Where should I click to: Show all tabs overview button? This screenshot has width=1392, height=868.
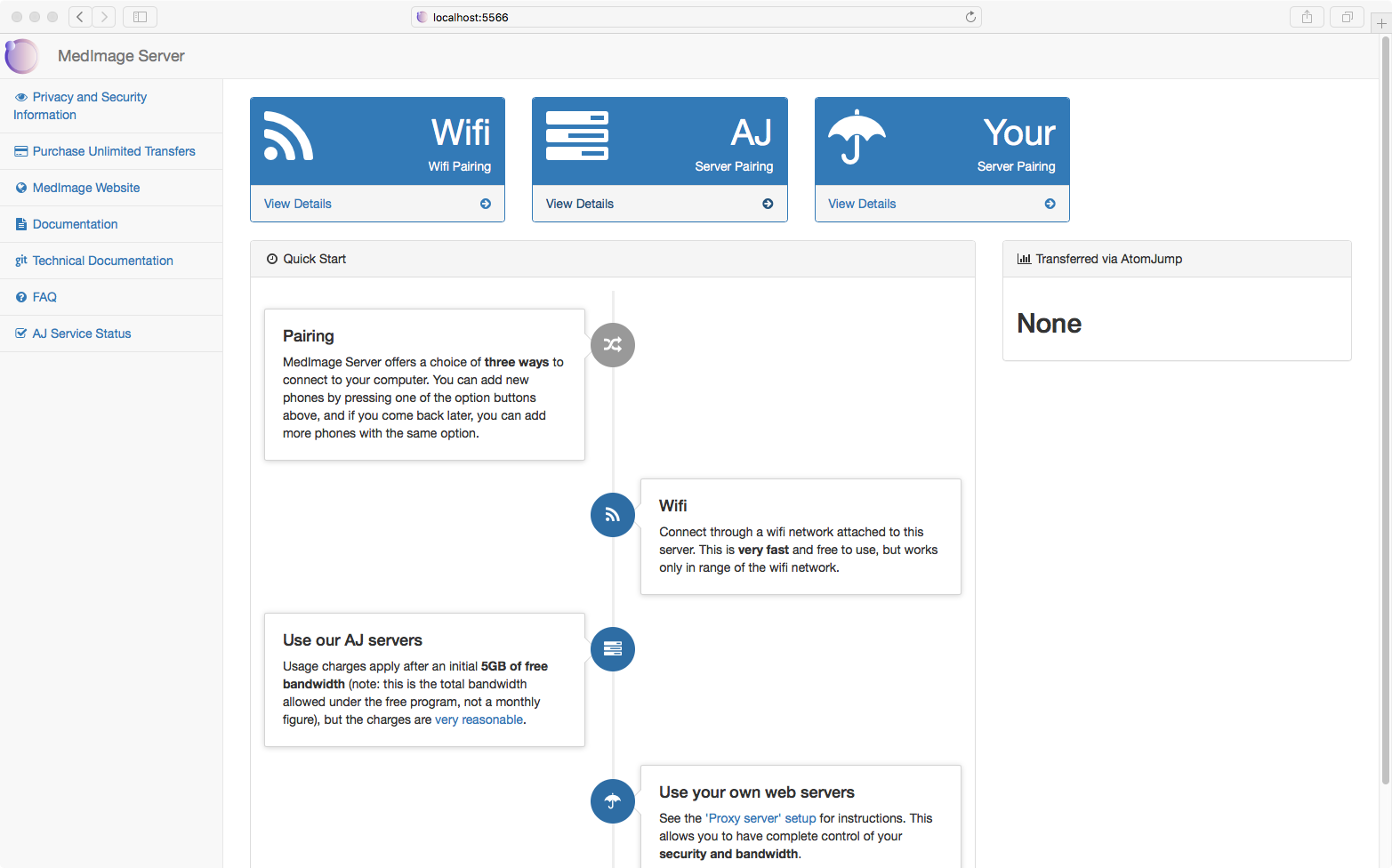pos(1347,17)
